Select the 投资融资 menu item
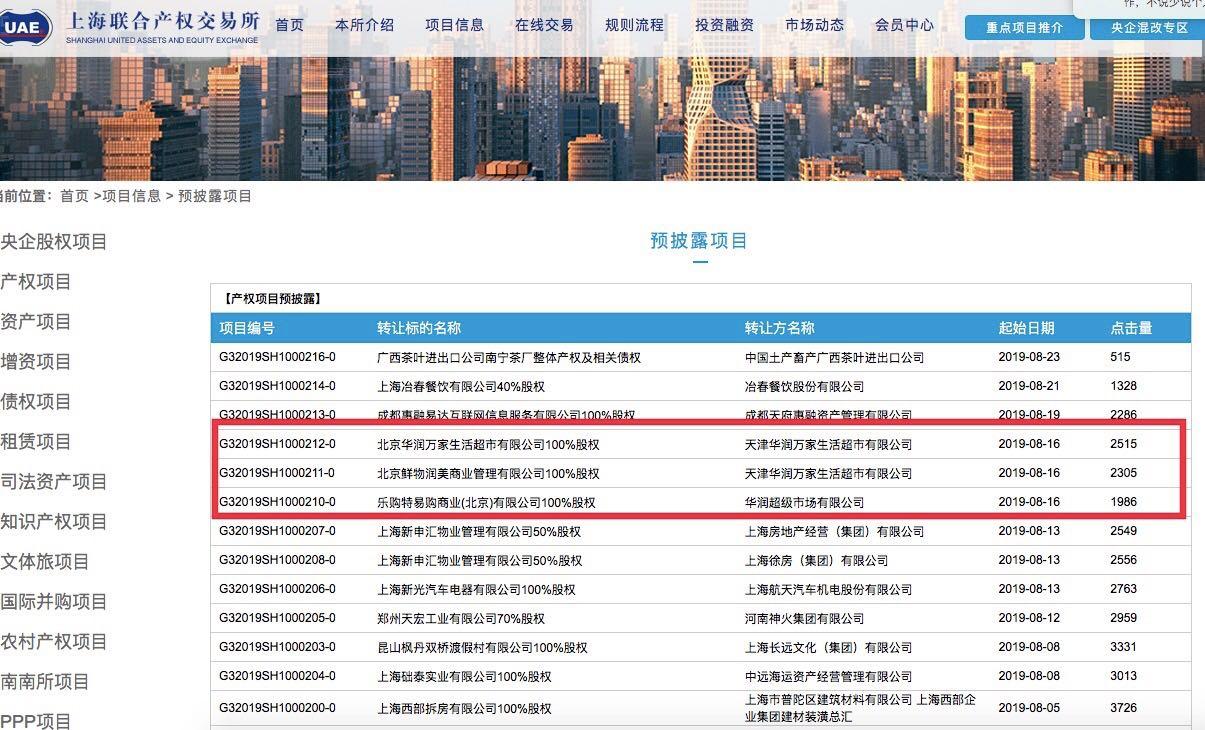 tap(724, 25)
